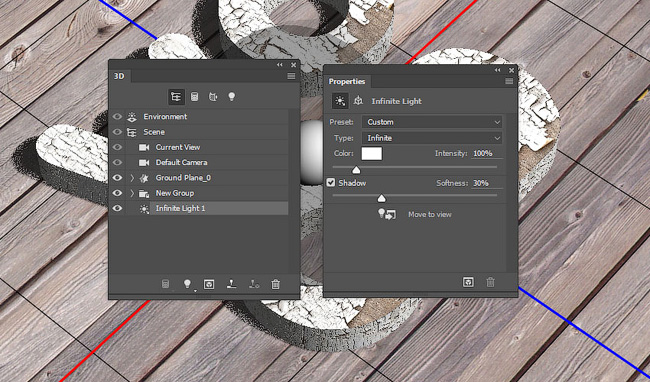
Task: Select the coordinates icon in Properties
Action: [358, 101]
